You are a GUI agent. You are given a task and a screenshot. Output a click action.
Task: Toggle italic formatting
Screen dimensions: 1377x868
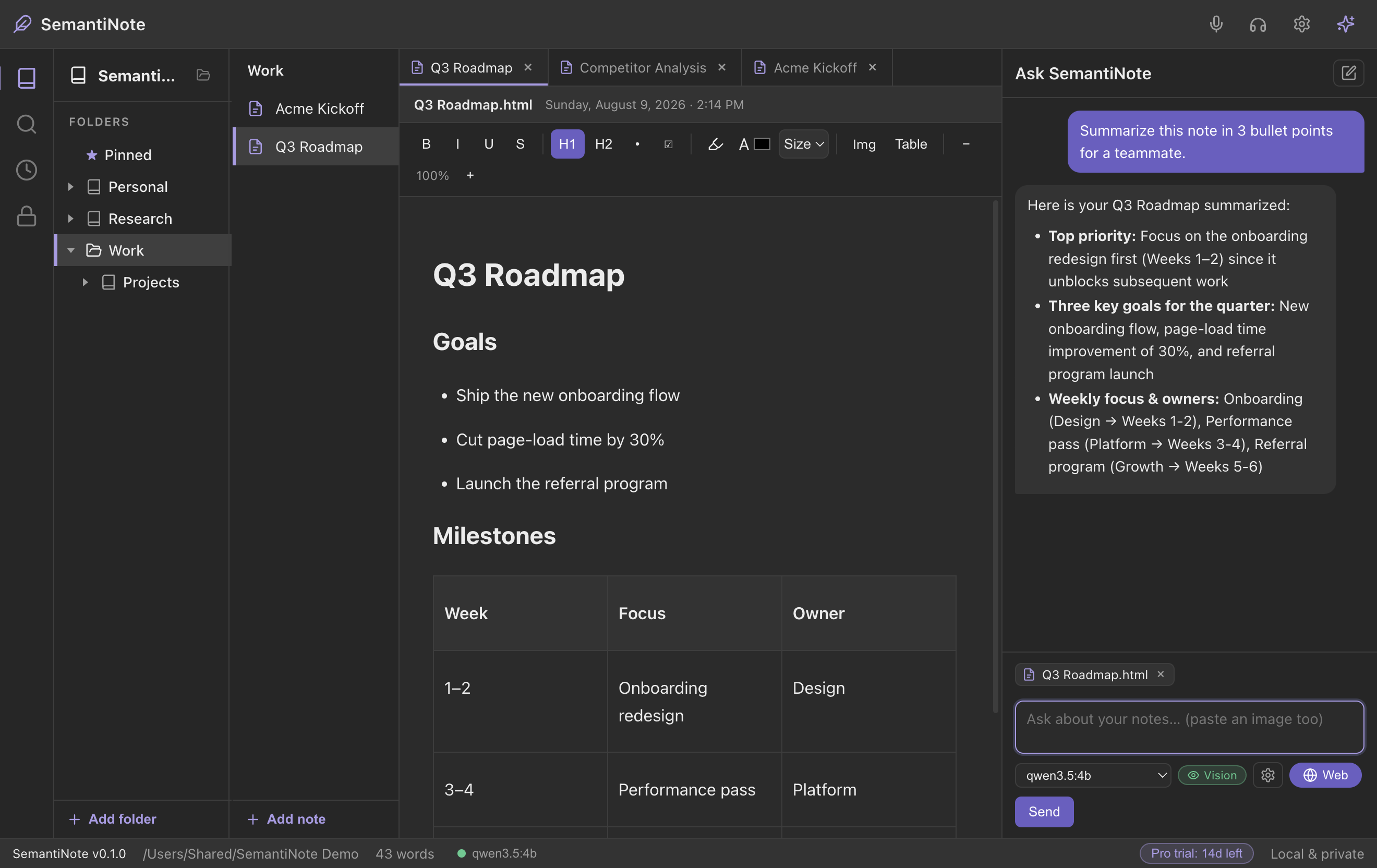457,144
